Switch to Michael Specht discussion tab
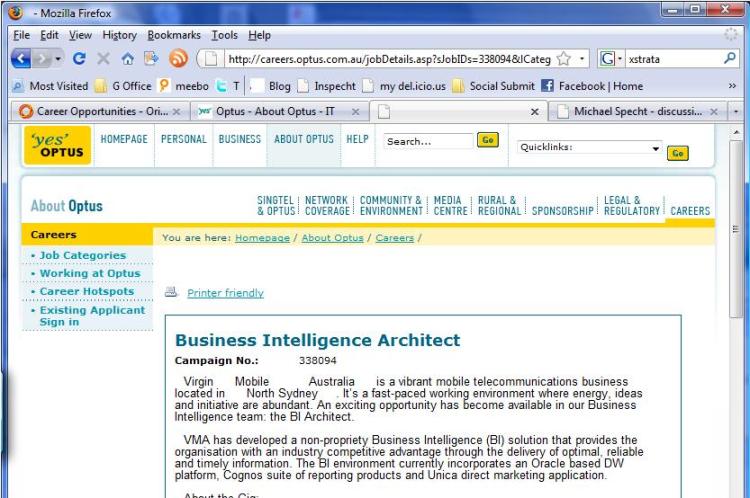The width and height of the screenshot is (750, 498). click(x=638, y=111)
